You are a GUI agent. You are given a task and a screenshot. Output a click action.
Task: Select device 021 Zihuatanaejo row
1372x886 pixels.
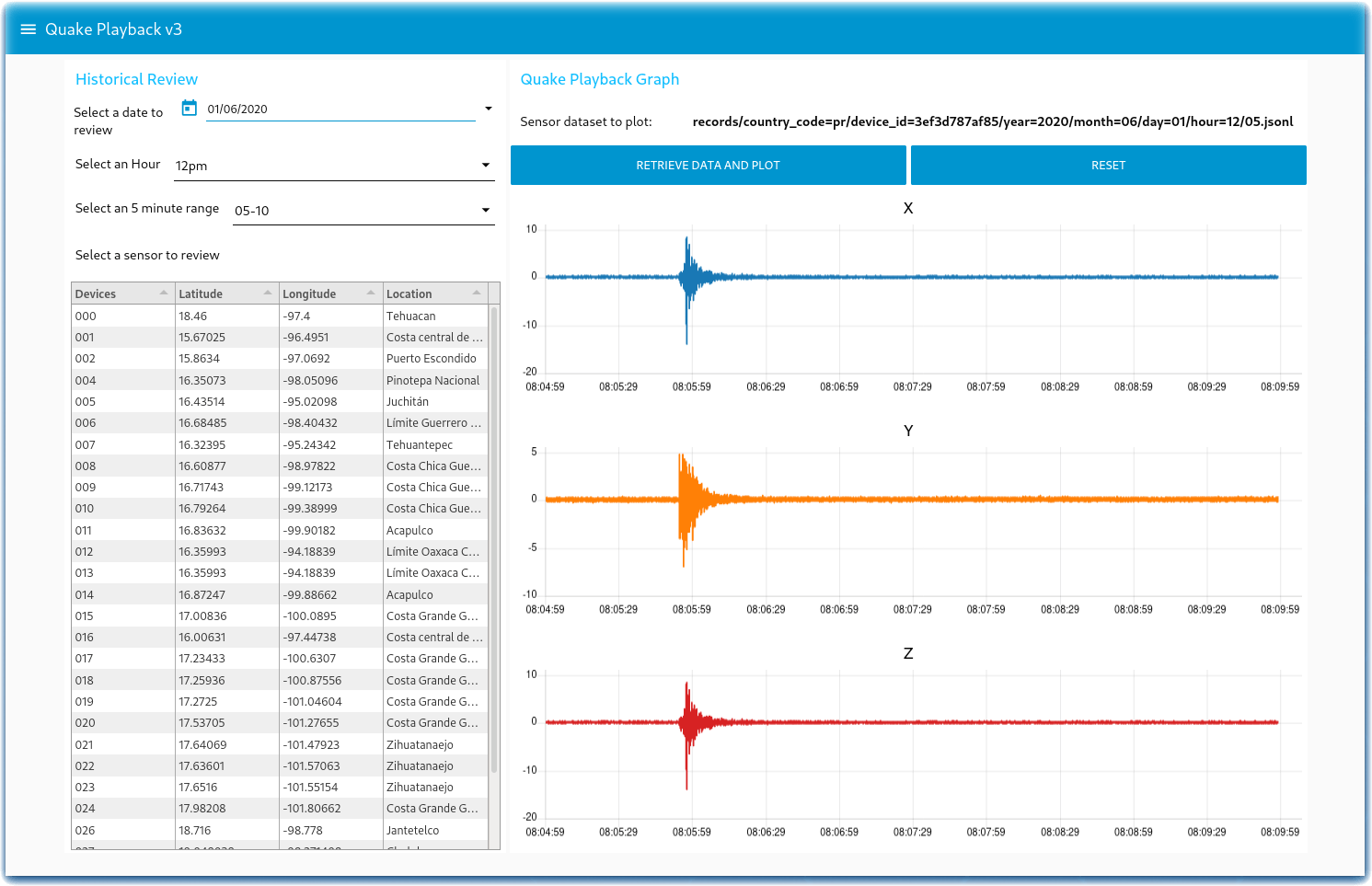click(x=279, y=744)
